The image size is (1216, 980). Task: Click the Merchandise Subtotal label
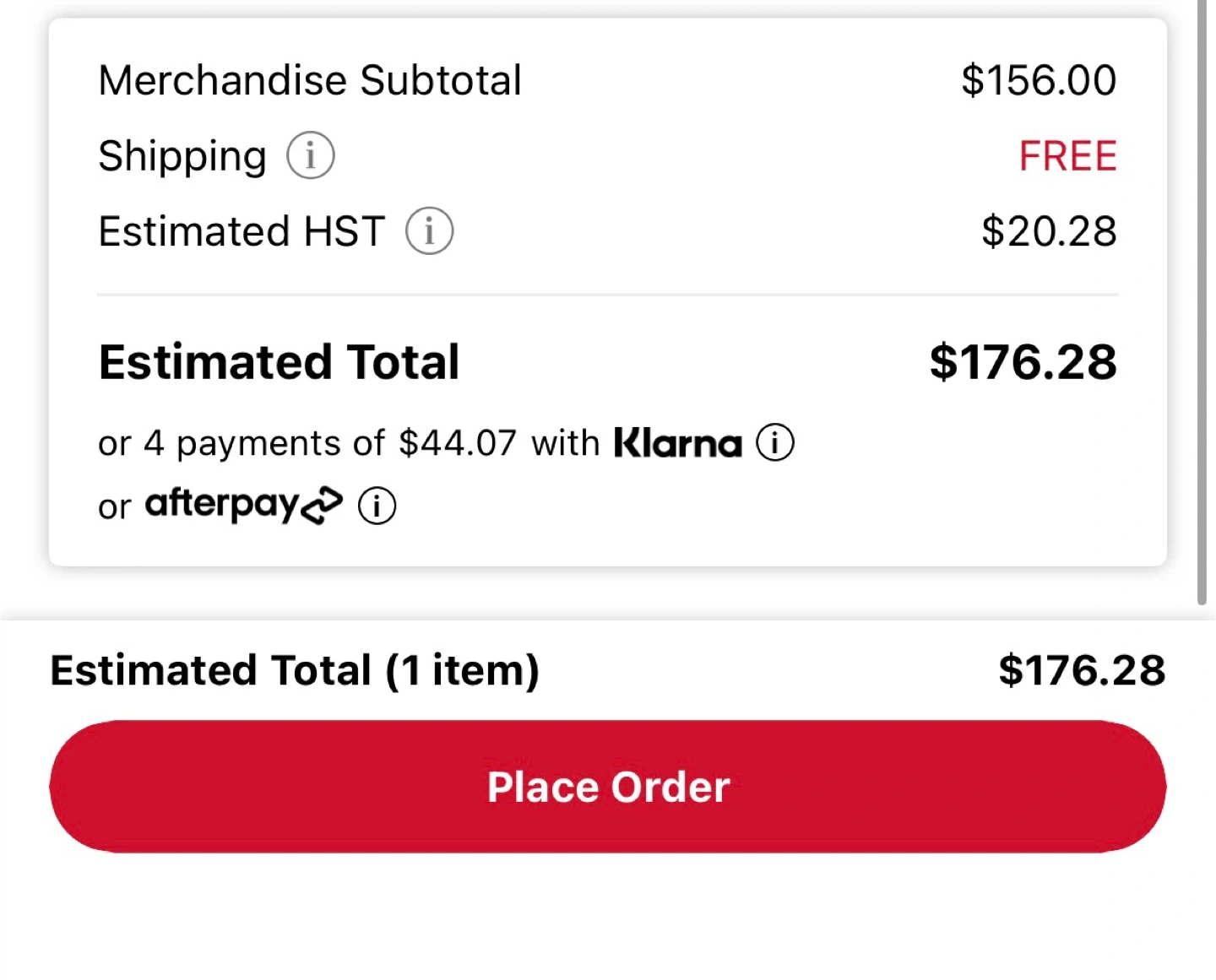(310, 81)
